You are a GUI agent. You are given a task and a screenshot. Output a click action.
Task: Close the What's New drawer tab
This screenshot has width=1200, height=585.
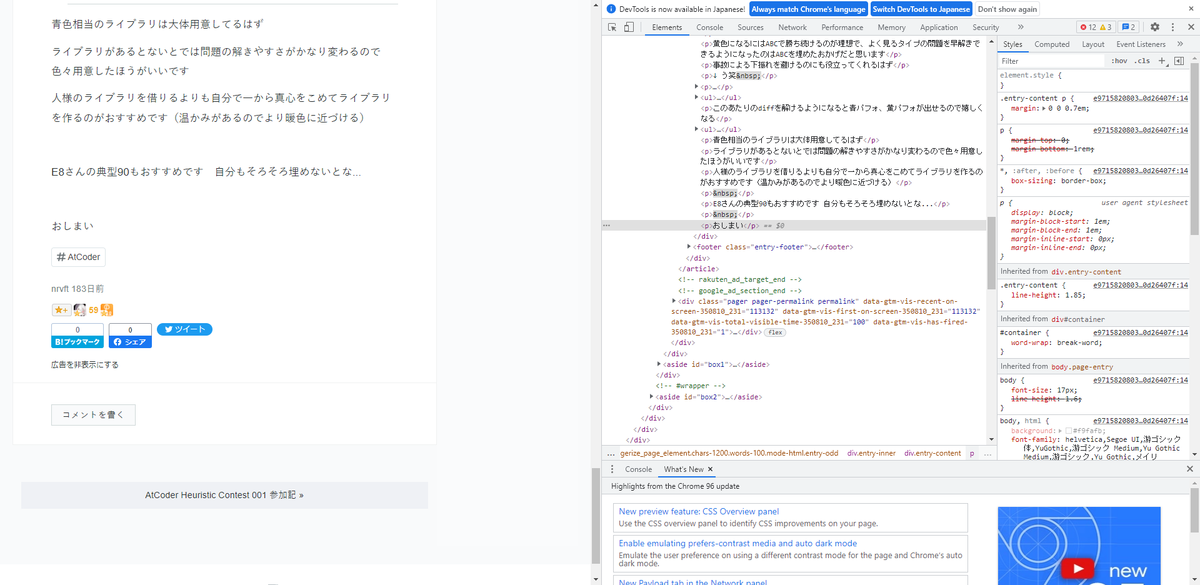pos(710,469)
